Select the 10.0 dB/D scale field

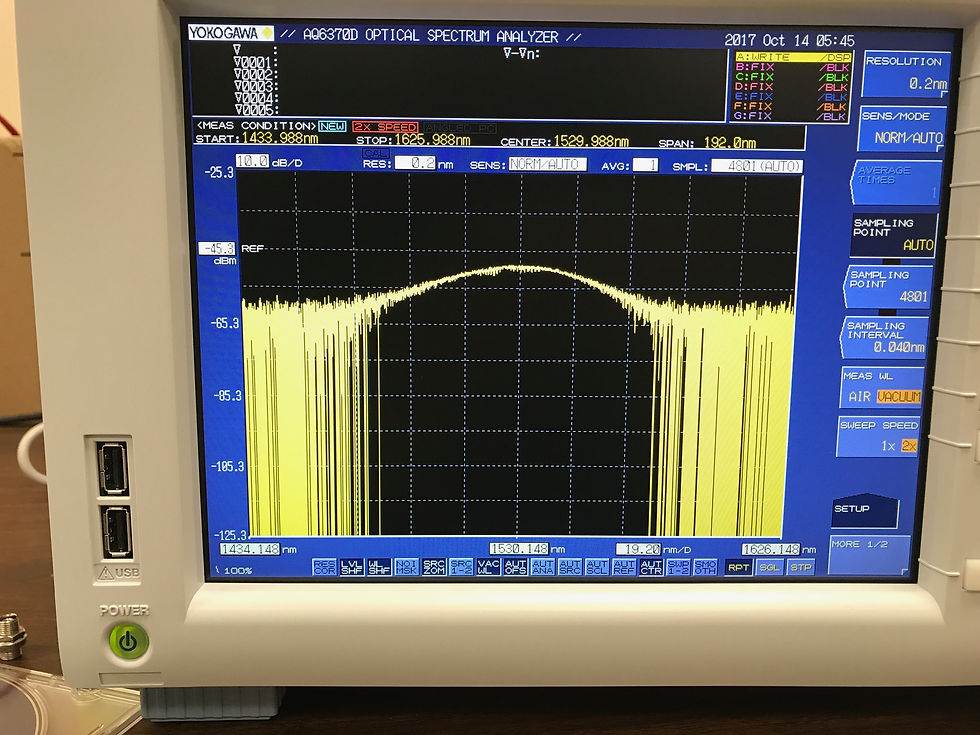click(252, 161)
